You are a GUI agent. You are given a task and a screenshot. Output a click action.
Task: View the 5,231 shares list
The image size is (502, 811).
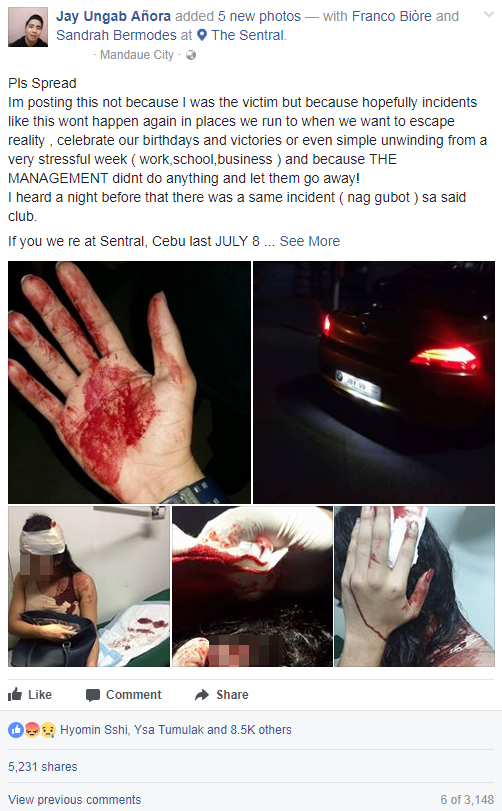pyautogui.click(x=42, y=767)
